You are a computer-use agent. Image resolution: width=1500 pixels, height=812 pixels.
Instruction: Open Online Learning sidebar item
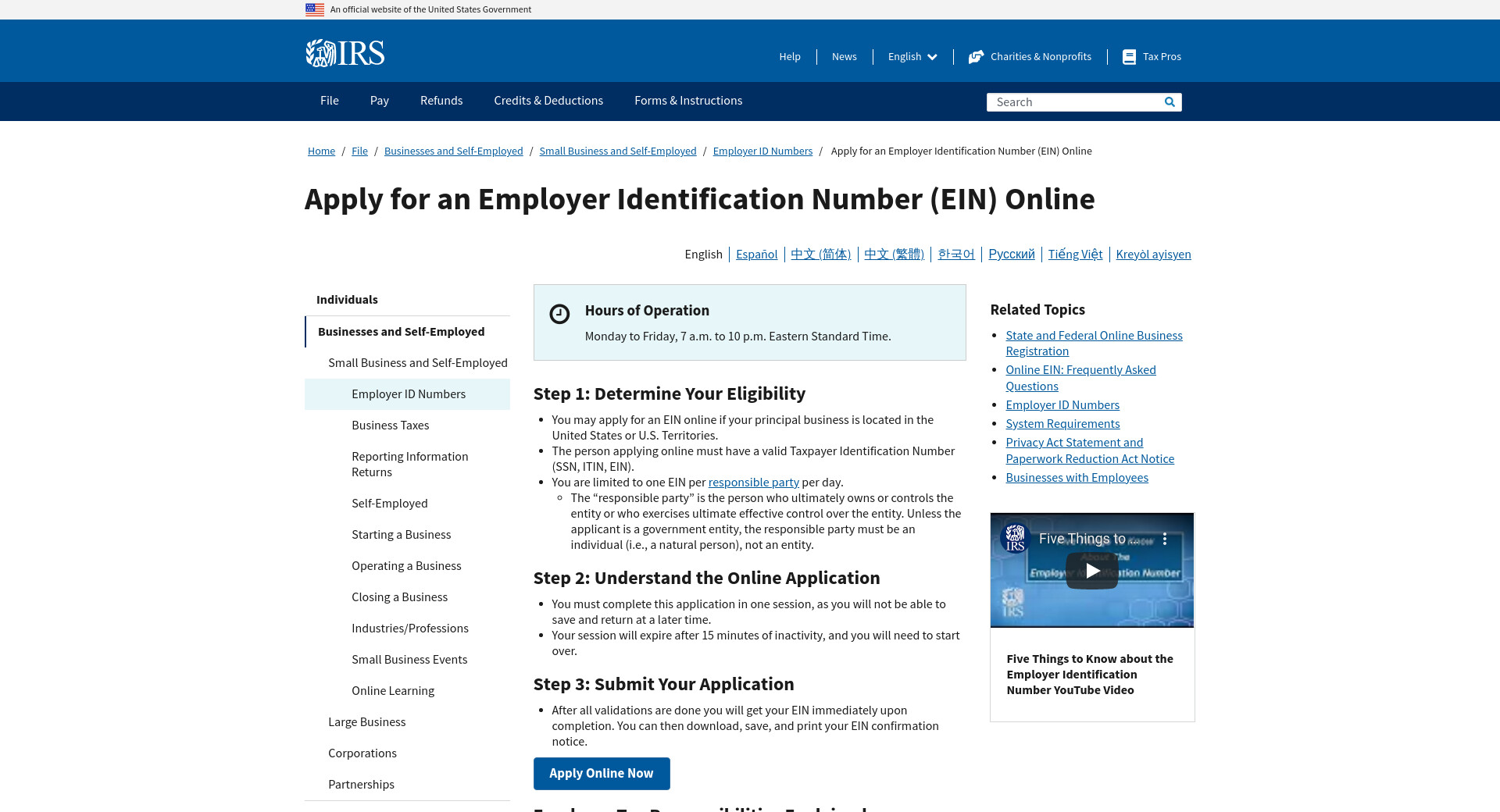pos(407,691)
